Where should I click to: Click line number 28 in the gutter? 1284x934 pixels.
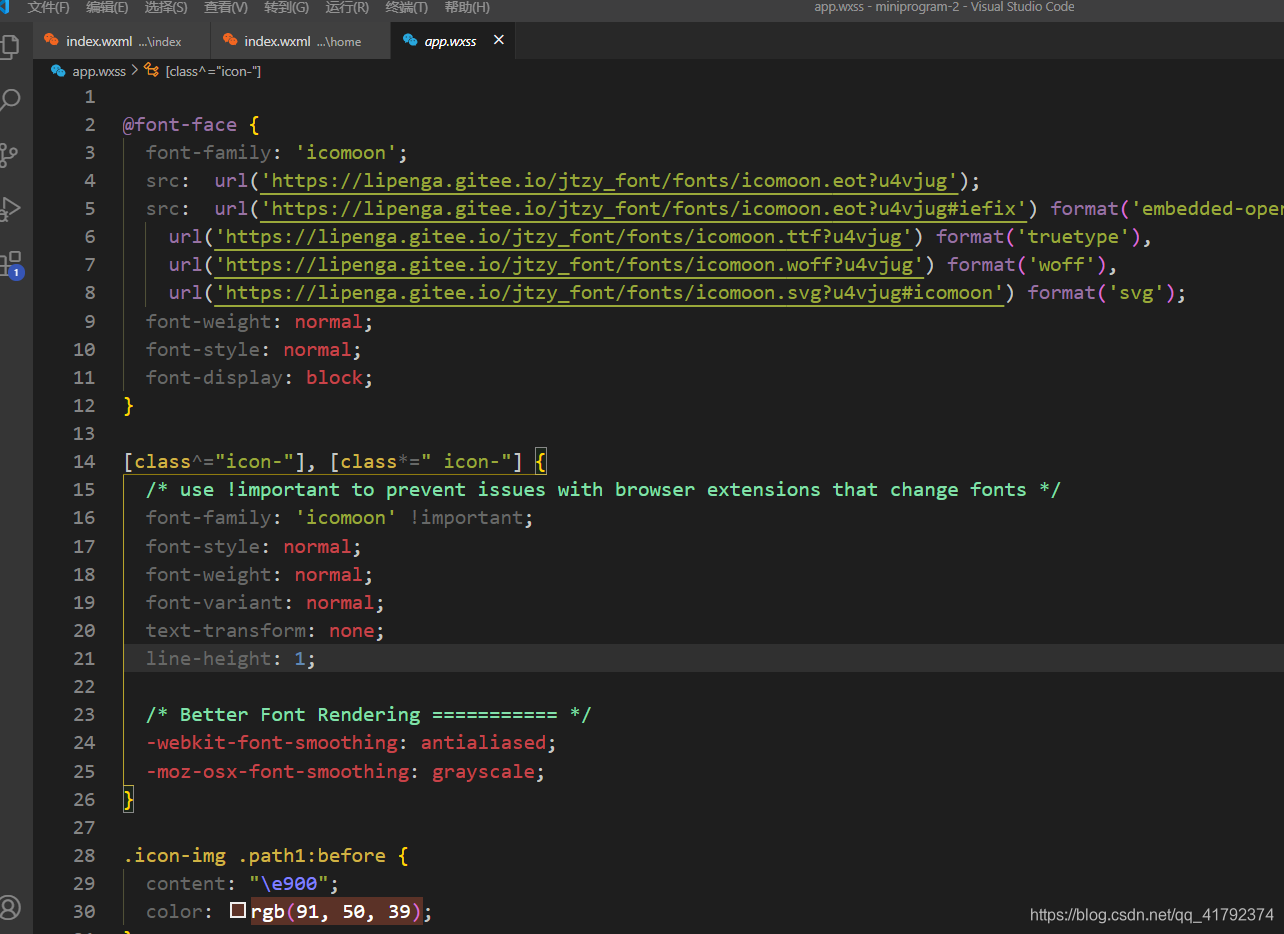coord(84,856)
